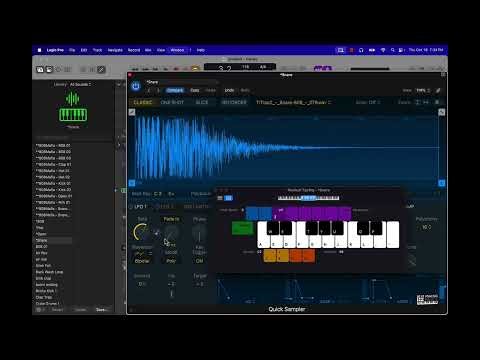Click the purple modulation strip in Musical Typing
This screenshot has width=480, height=360.
click(312, 213)
